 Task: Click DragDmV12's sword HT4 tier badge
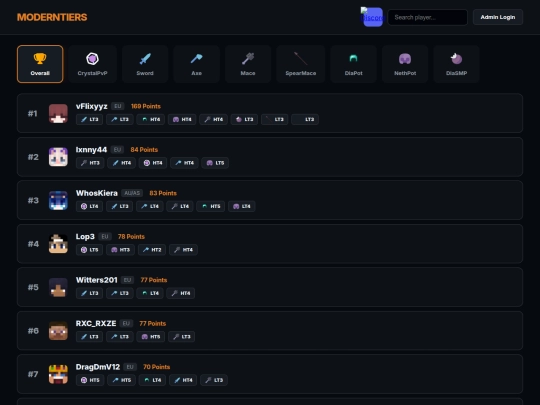pyautogui.click(x=183, y=380)
